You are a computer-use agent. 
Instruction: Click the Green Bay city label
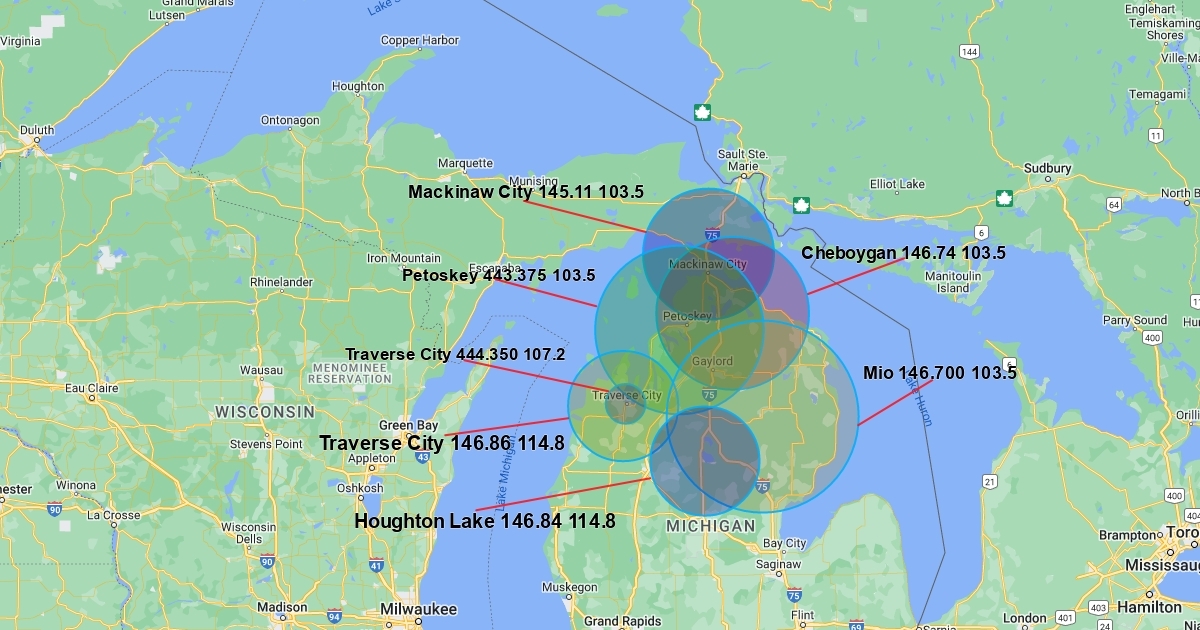[409, 425]
